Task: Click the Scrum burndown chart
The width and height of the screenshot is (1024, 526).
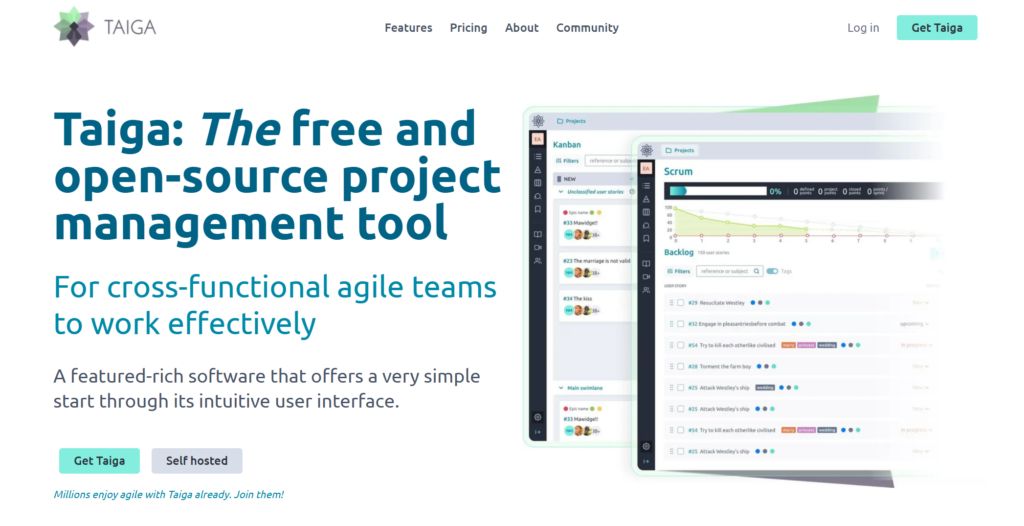Action: [793, 222]
